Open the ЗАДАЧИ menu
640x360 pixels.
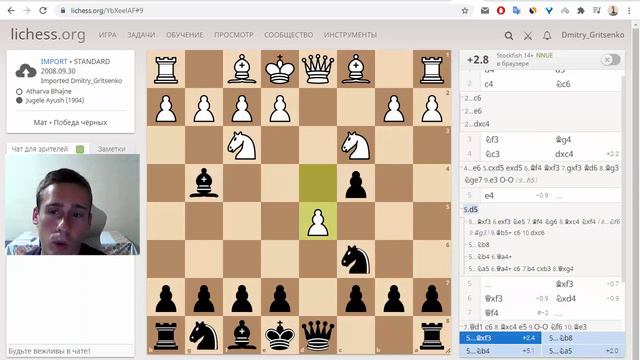[141, 35]
